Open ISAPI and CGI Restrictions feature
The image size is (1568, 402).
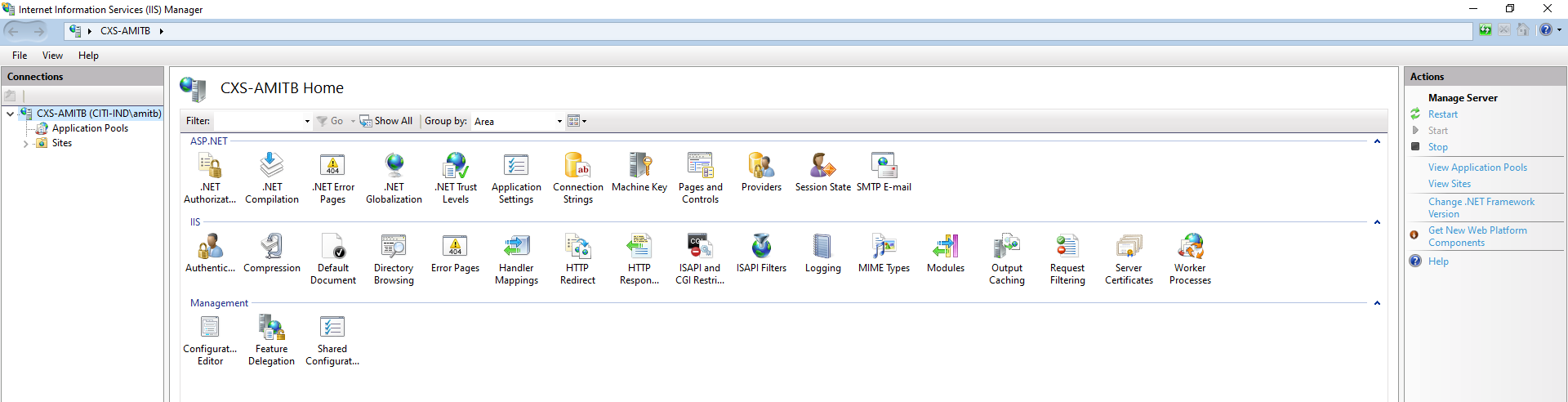701,258
